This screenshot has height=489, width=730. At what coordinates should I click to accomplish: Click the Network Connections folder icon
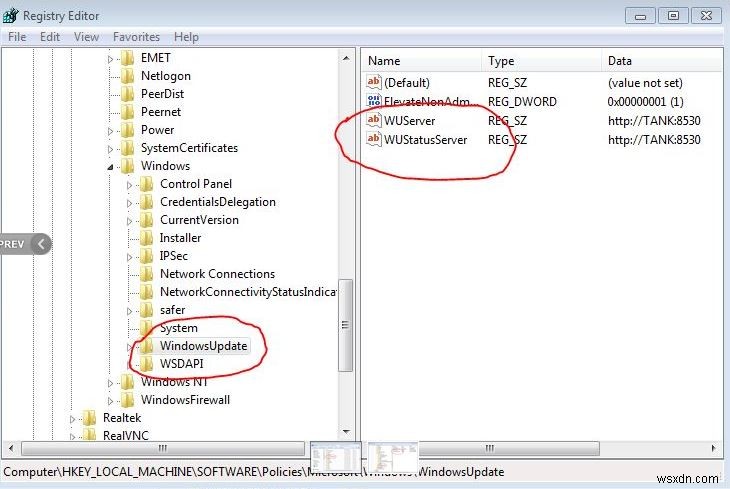click(x=147, y=274)
